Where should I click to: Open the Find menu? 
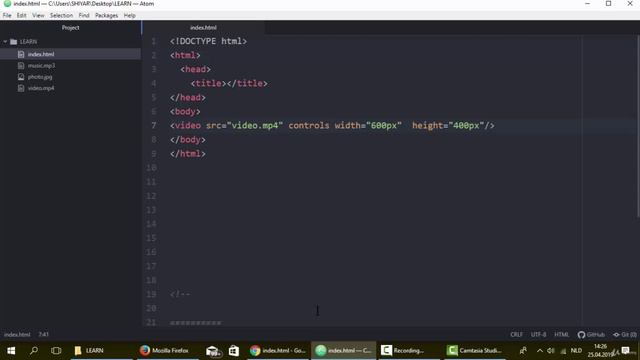coord(84,16)
